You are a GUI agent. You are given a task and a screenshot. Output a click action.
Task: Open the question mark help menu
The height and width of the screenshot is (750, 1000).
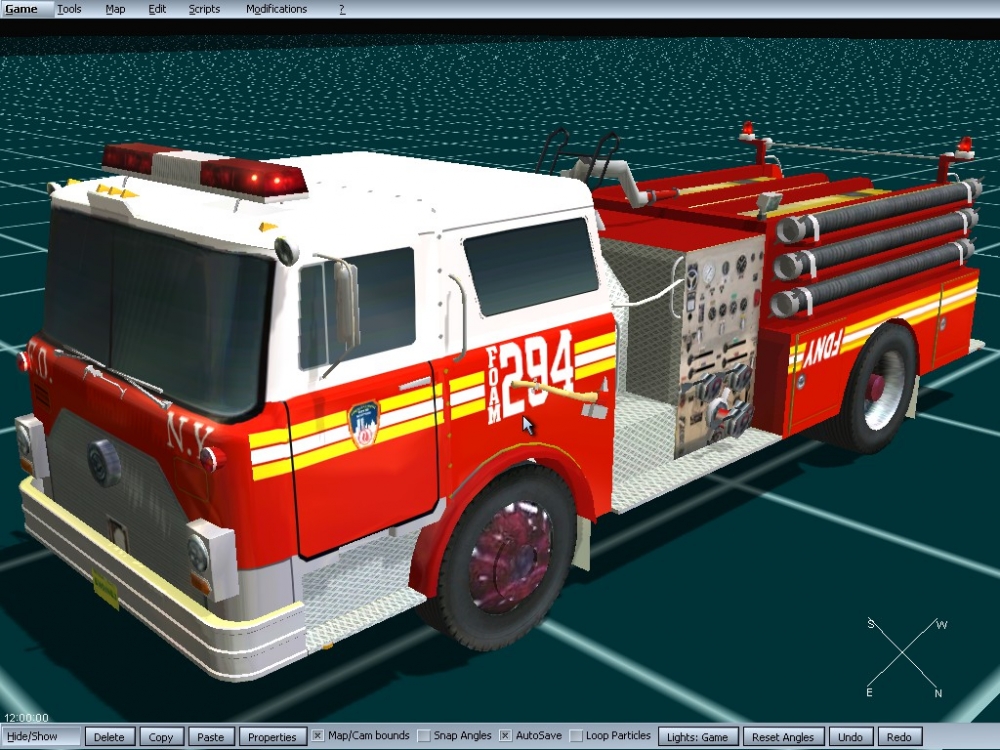[x=342, y=9]
